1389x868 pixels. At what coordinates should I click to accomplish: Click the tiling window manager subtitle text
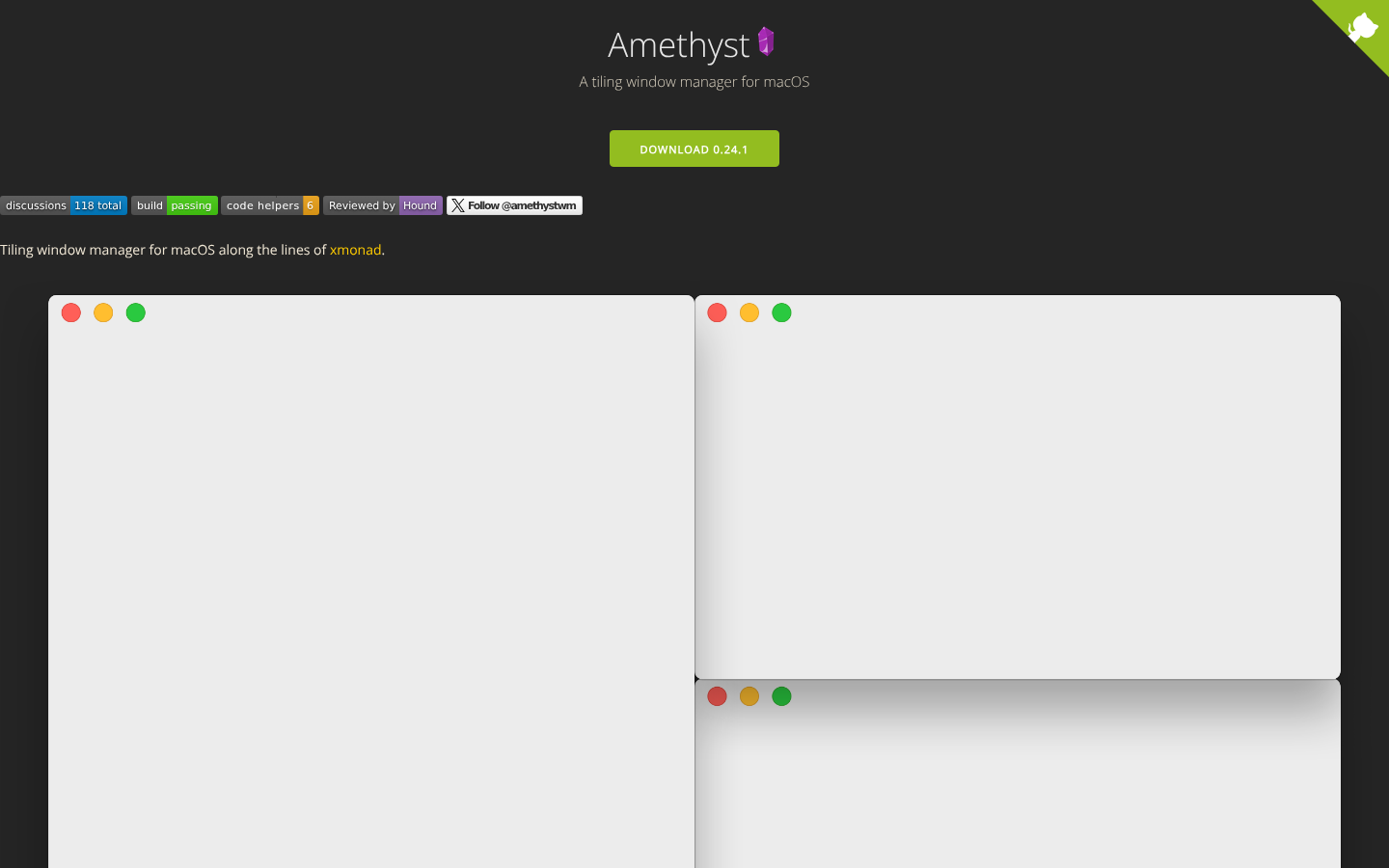[694, 82]
